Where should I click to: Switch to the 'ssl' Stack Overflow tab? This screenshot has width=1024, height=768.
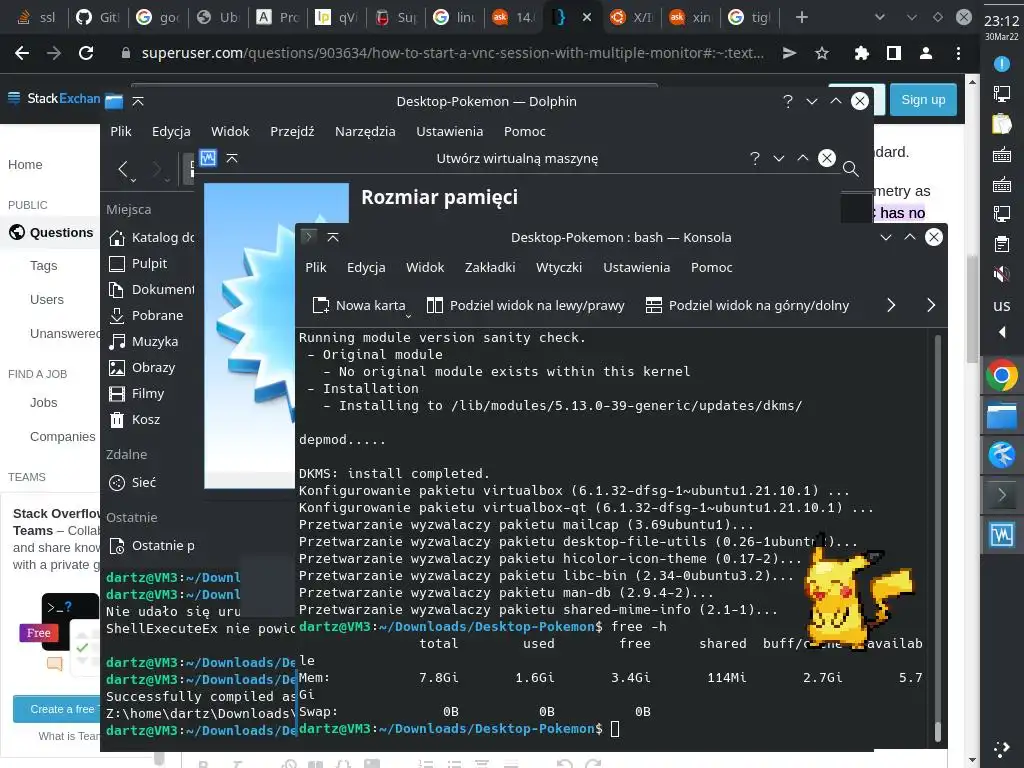coord(37,17)
